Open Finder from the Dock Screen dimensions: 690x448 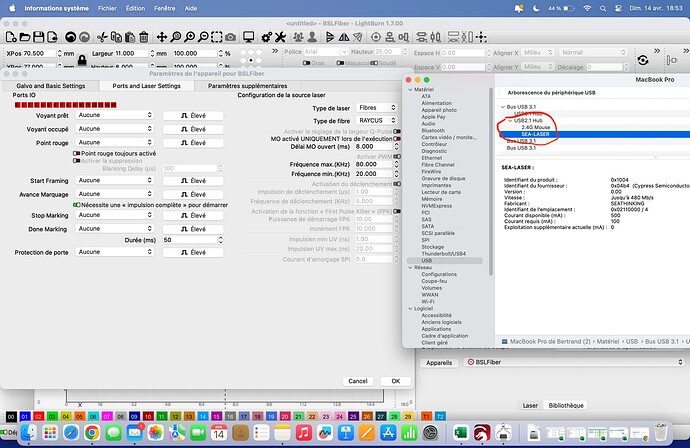(x=29, y=433)
